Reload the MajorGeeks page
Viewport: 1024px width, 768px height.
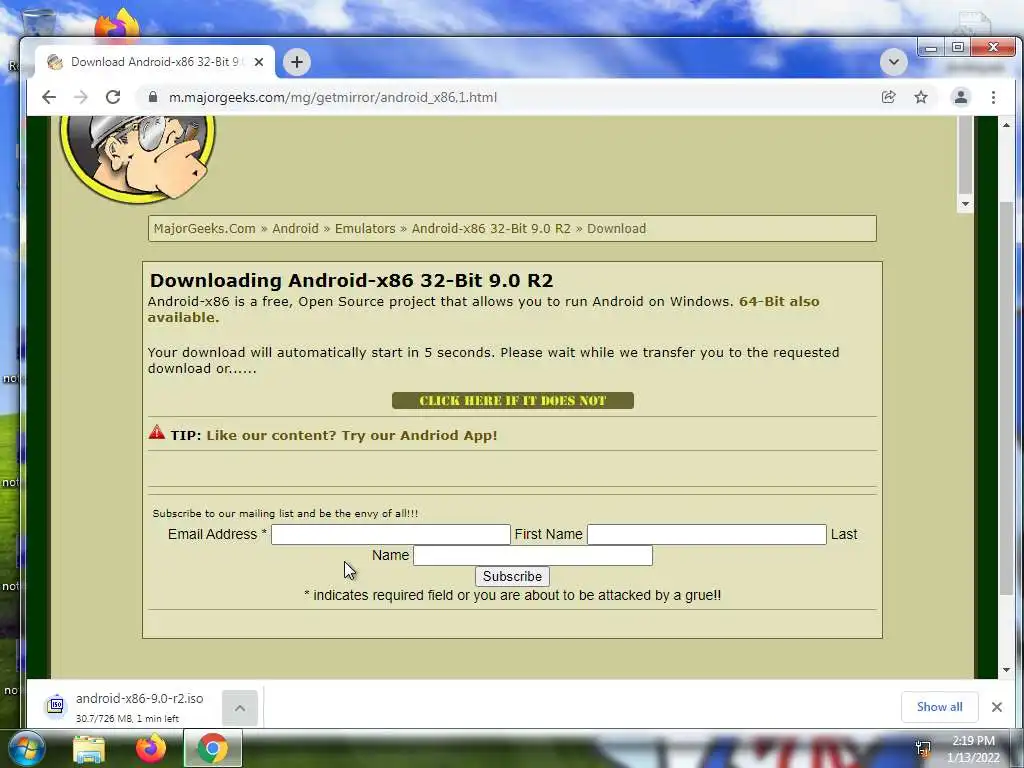[113, 97]
